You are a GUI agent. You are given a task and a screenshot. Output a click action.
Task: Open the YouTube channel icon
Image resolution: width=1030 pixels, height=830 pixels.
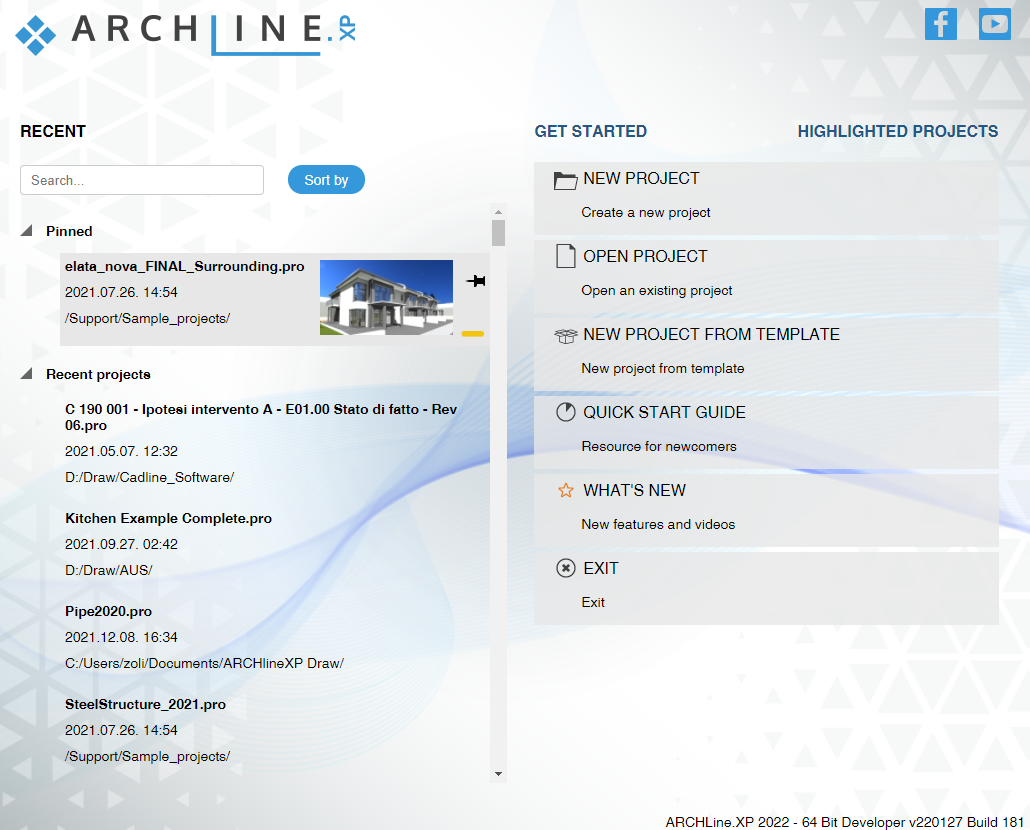(994, 24)
